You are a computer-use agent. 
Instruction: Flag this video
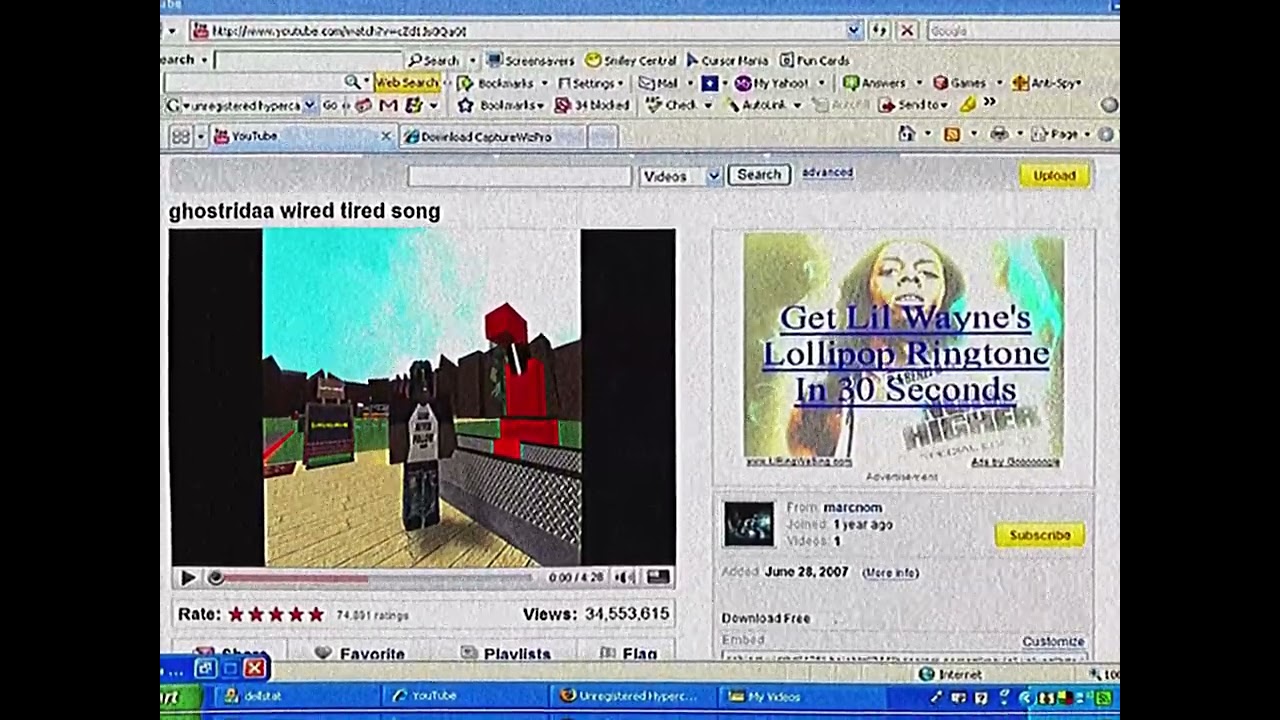pyautogui.click(x=629, y=654)
